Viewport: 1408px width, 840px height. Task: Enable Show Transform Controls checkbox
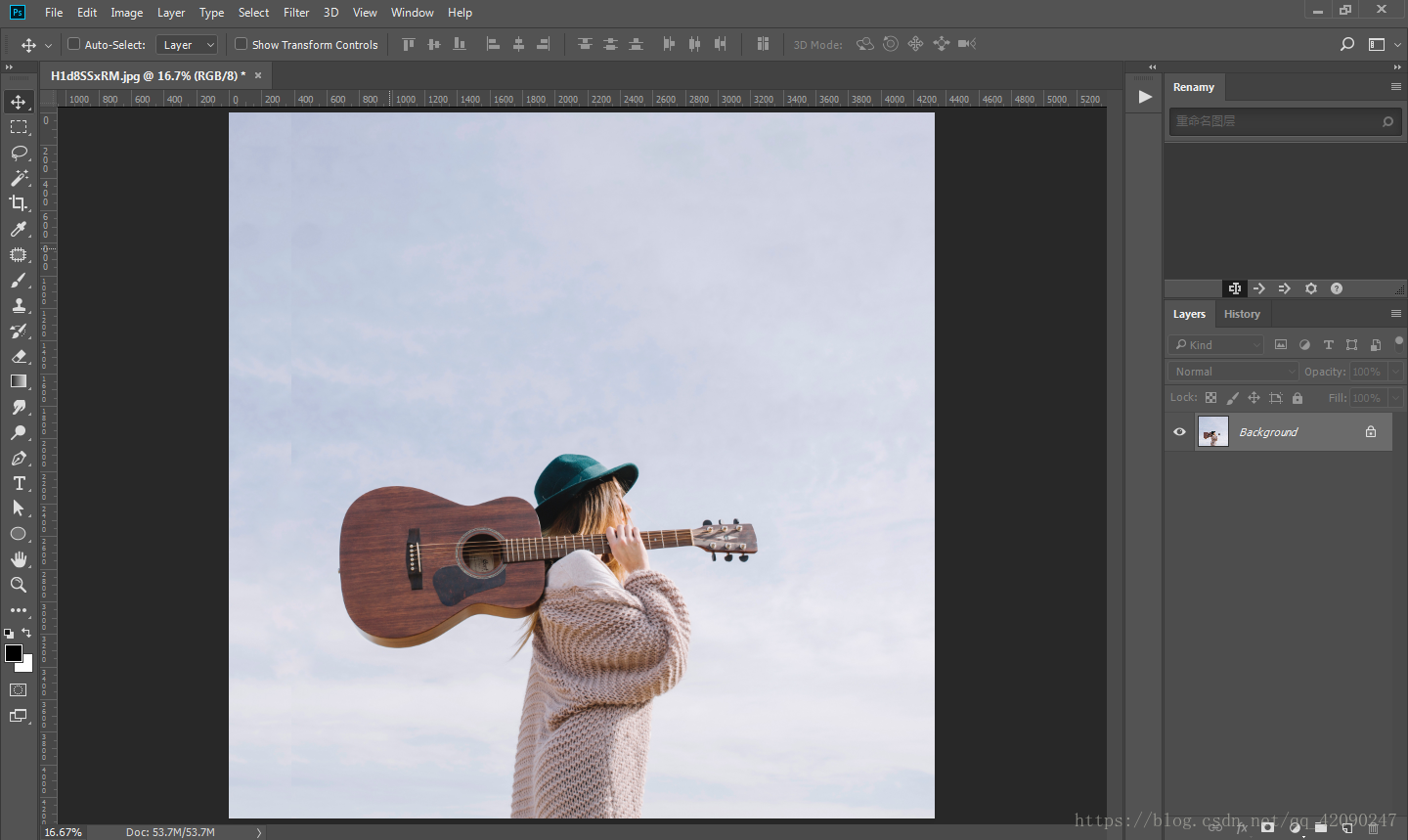click(x=241, y=44)
